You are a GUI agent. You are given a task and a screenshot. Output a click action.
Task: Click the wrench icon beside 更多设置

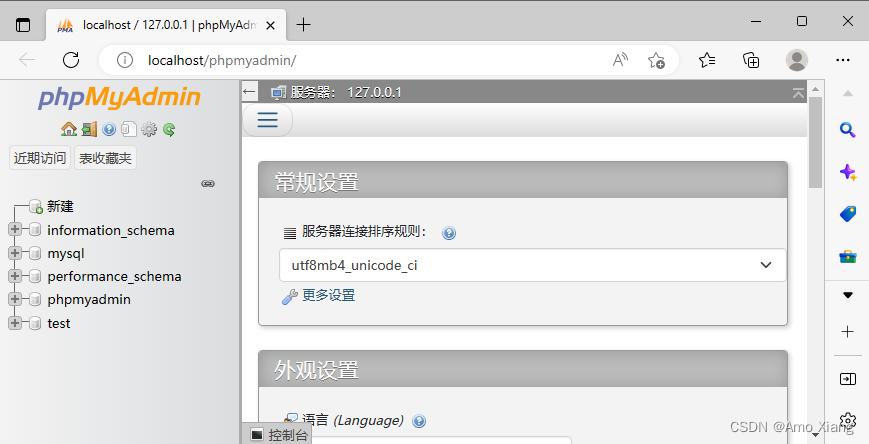pyautogui.click(x=289, y=297)
